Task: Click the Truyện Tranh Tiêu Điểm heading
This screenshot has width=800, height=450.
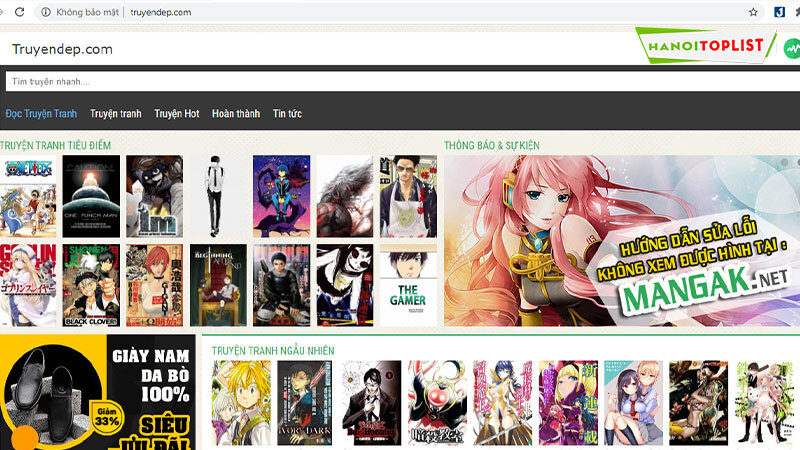Action: (x=56, y=145)
